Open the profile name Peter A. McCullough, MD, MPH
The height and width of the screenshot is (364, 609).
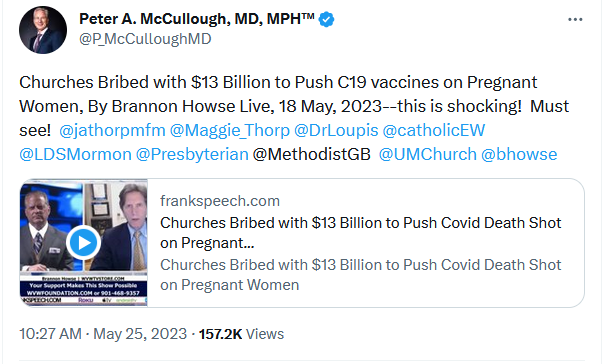point(197,19)
